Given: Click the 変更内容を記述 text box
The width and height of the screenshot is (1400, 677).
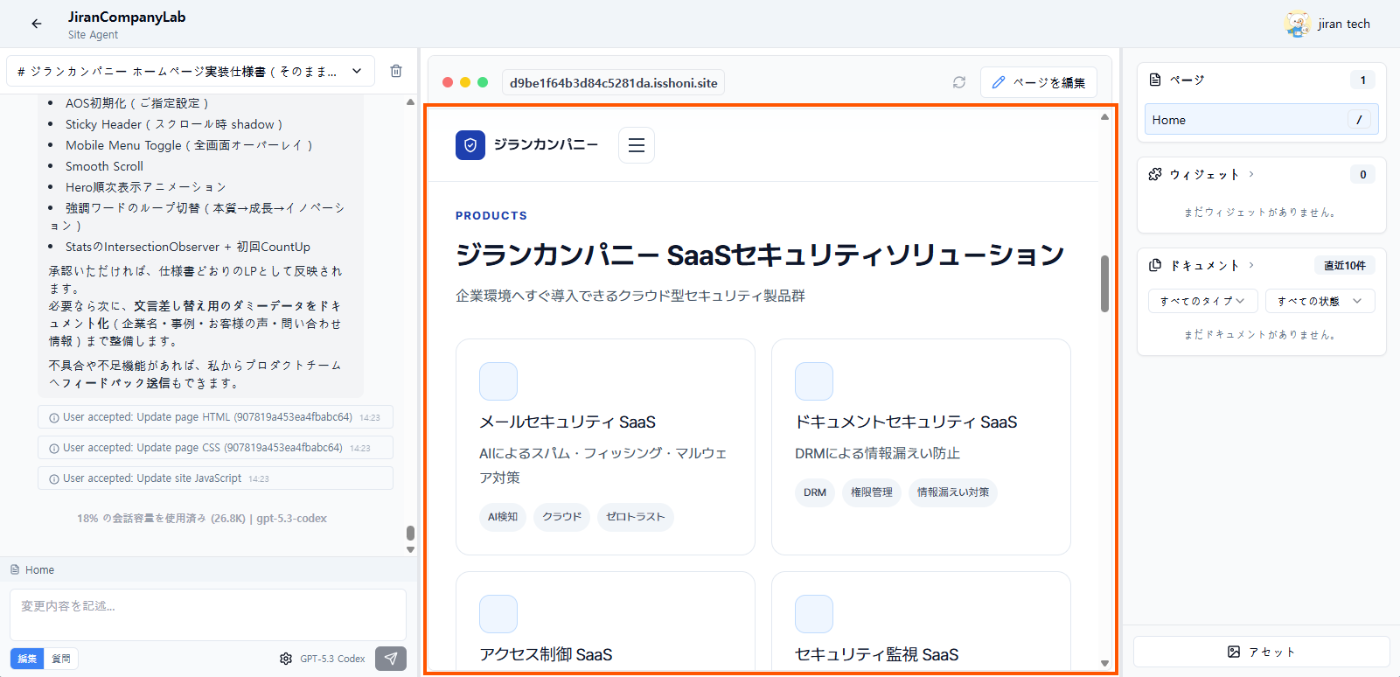Looking at the screenshot, I should pyautogui.click(x=208, y=614).
